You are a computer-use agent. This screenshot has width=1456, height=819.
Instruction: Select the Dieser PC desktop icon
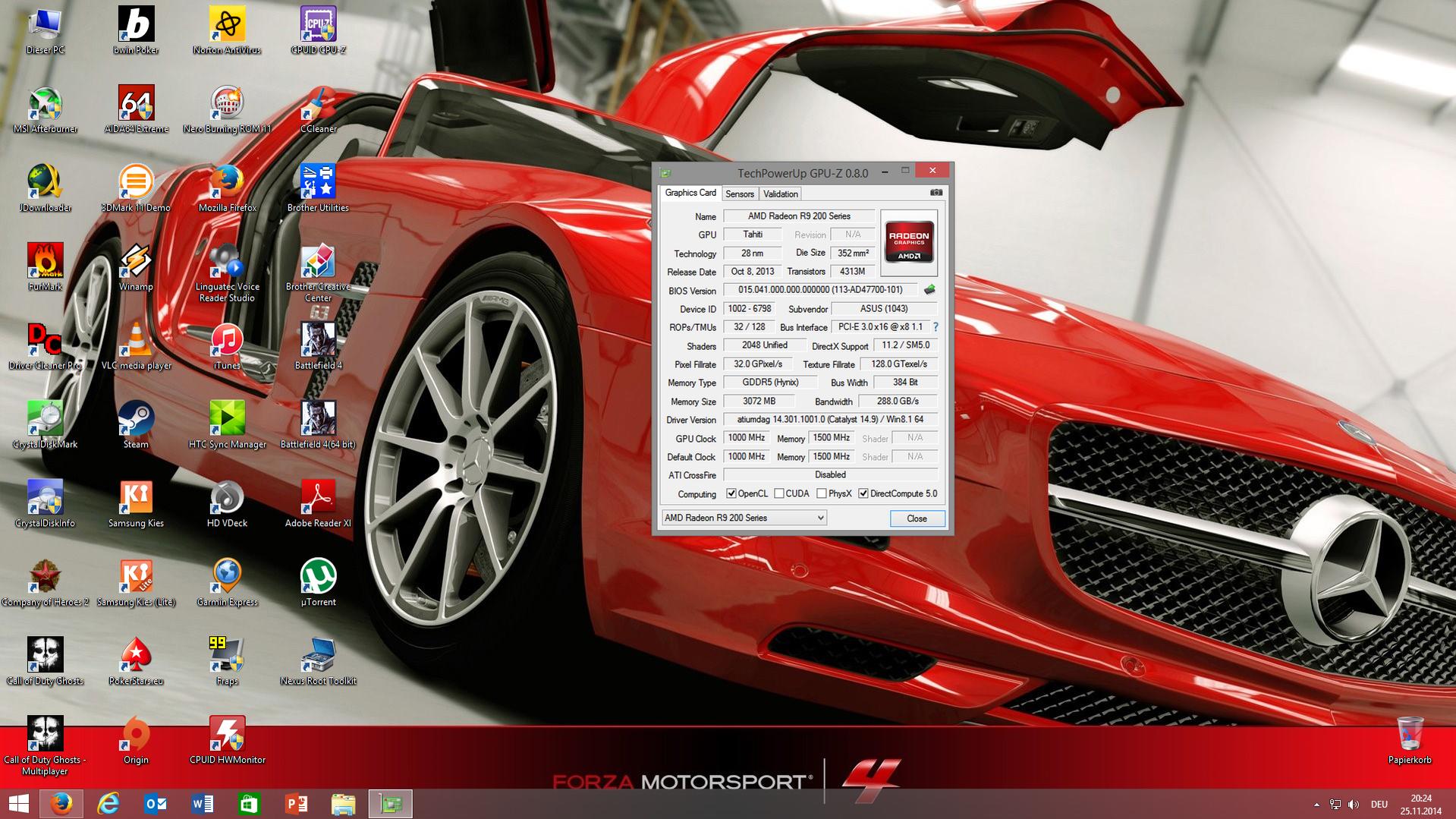click(x=46, y=32)
